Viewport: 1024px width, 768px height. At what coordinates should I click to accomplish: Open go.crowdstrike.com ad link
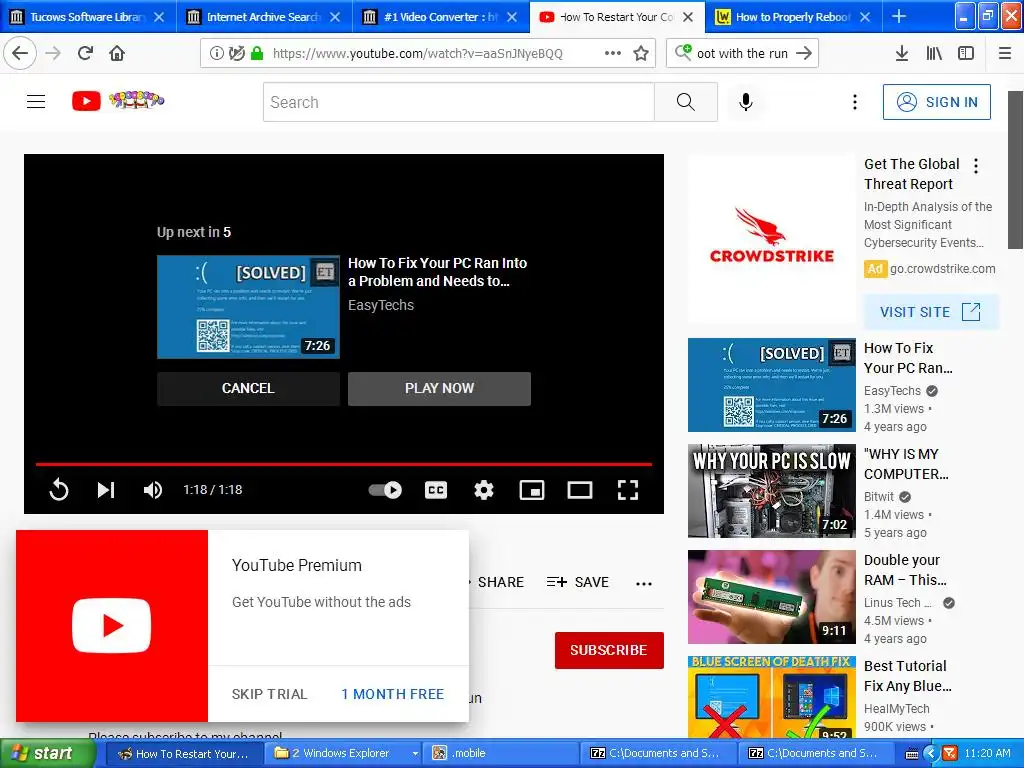[942, 268]
